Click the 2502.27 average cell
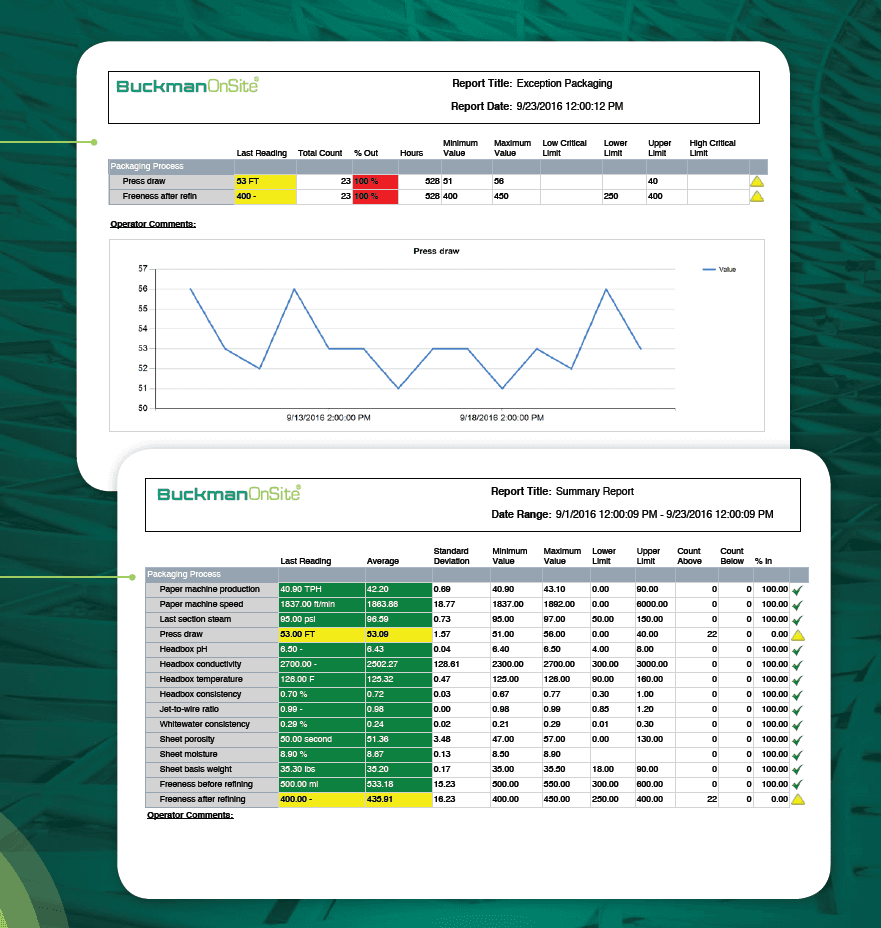This screenshot has height=928, width=881. click(x=399, y=664)
